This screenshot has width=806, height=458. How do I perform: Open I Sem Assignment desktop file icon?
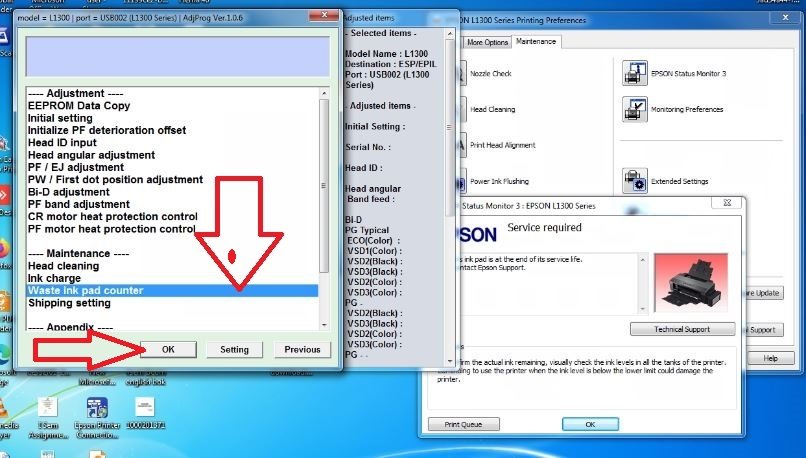pyautogui.click(x=48, y=418)
